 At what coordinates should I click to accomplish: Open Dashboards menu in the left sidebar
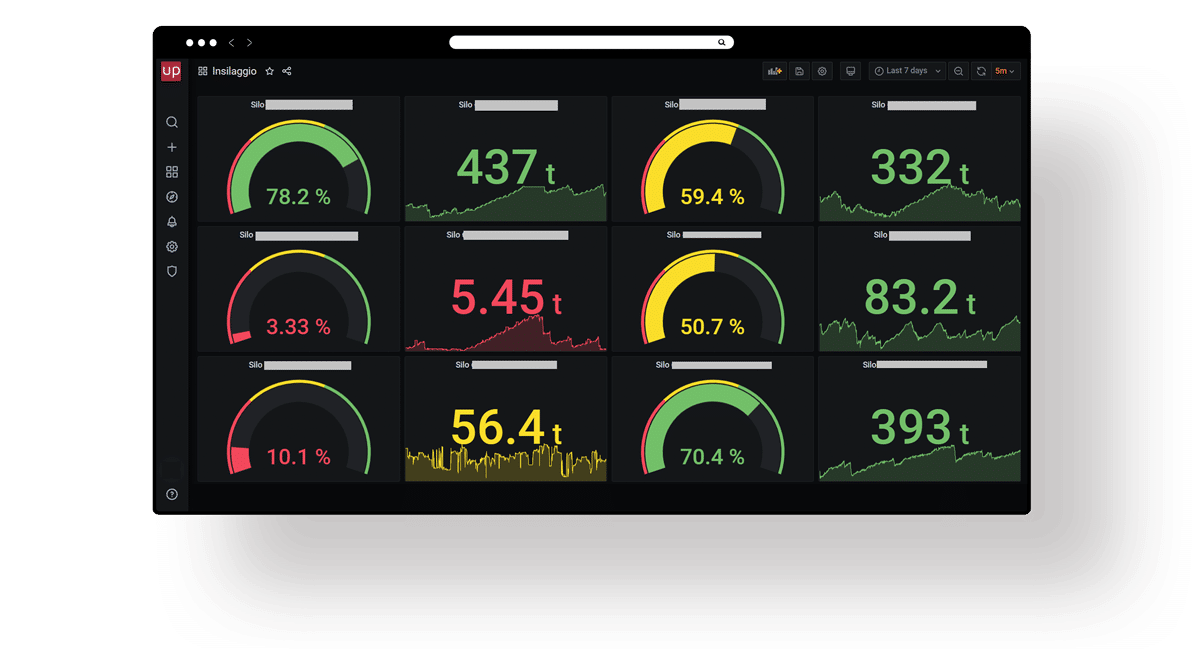tap(172, 172)
